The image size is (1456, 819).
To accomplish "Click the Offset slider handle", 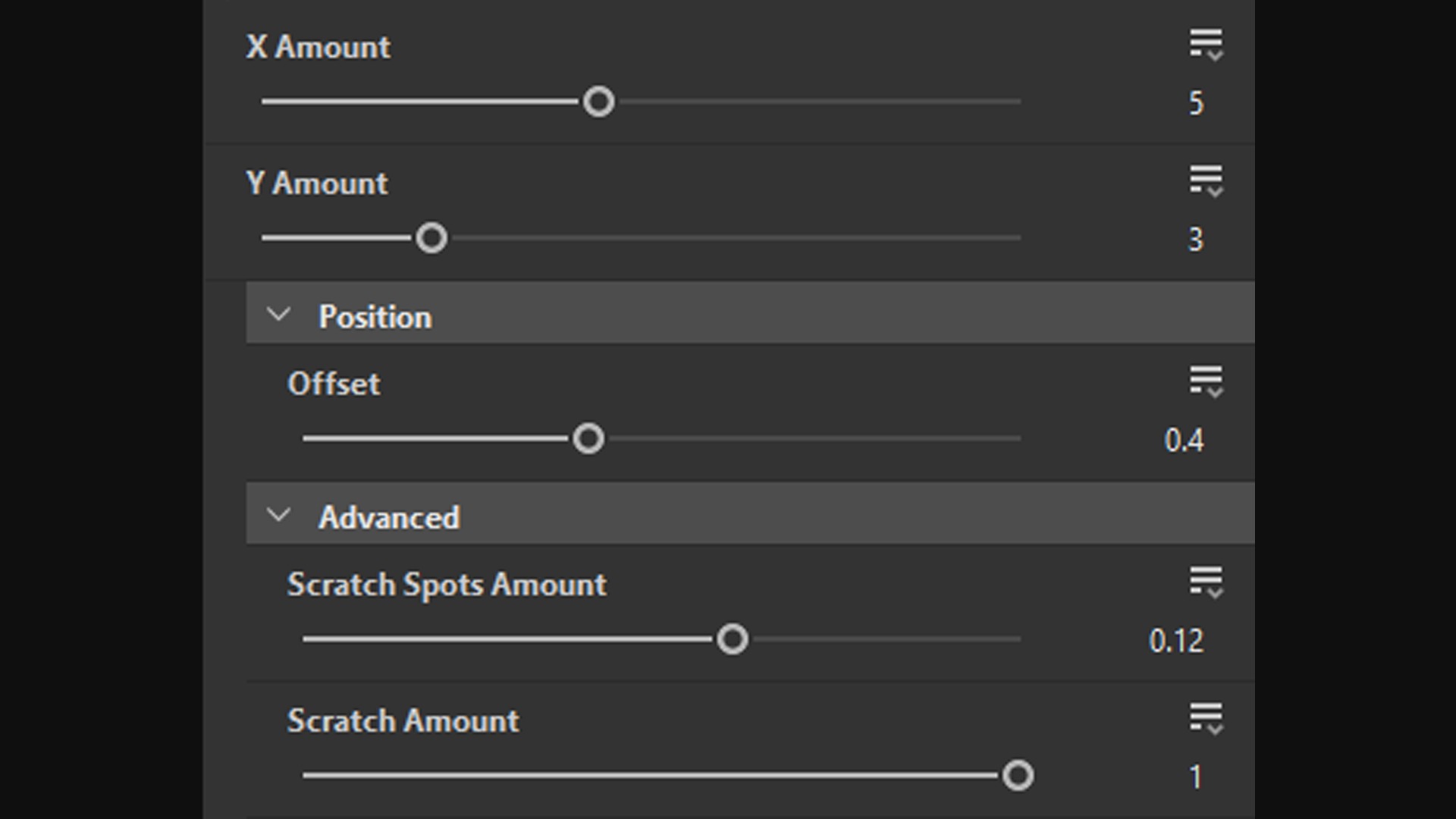I will tap(588, 439).
